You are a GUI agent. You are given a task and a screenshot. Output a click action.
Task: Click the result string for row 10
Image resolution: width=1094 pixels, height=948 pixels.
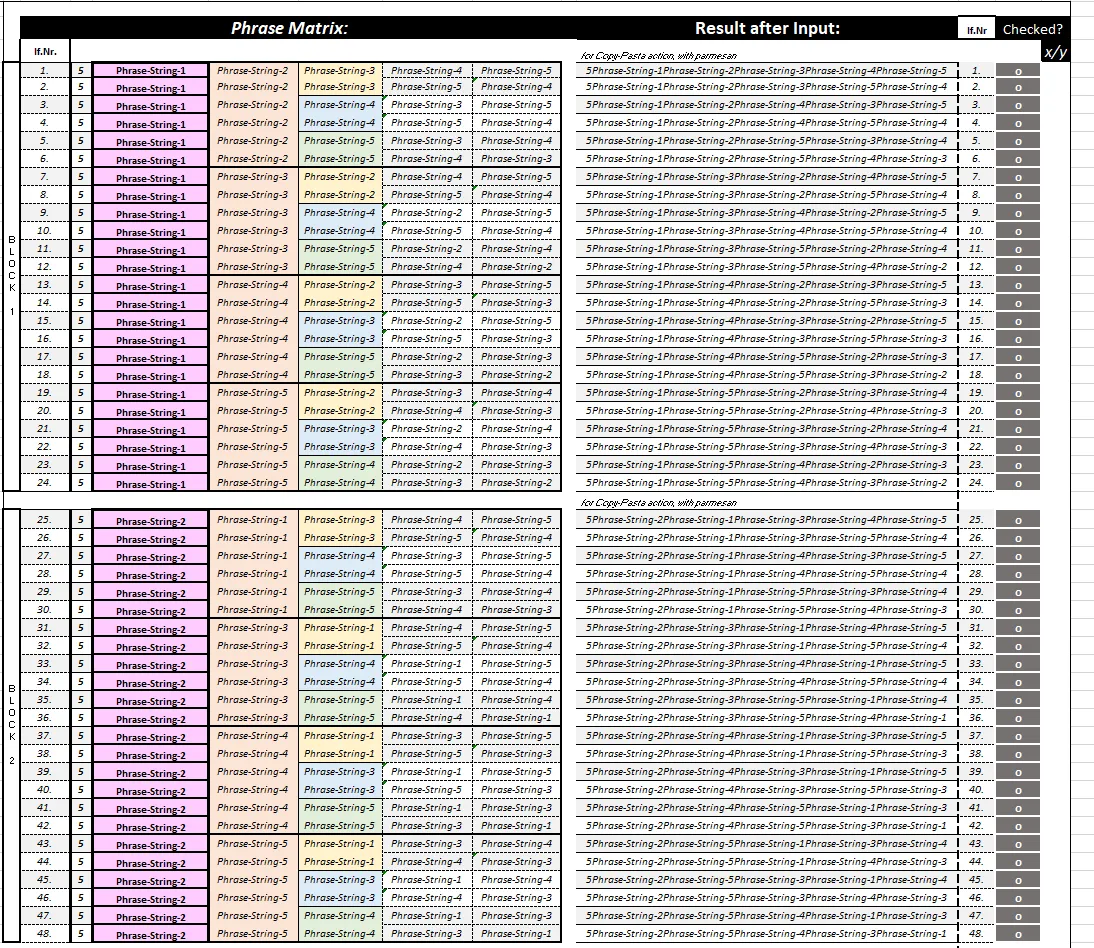point(767,231)
